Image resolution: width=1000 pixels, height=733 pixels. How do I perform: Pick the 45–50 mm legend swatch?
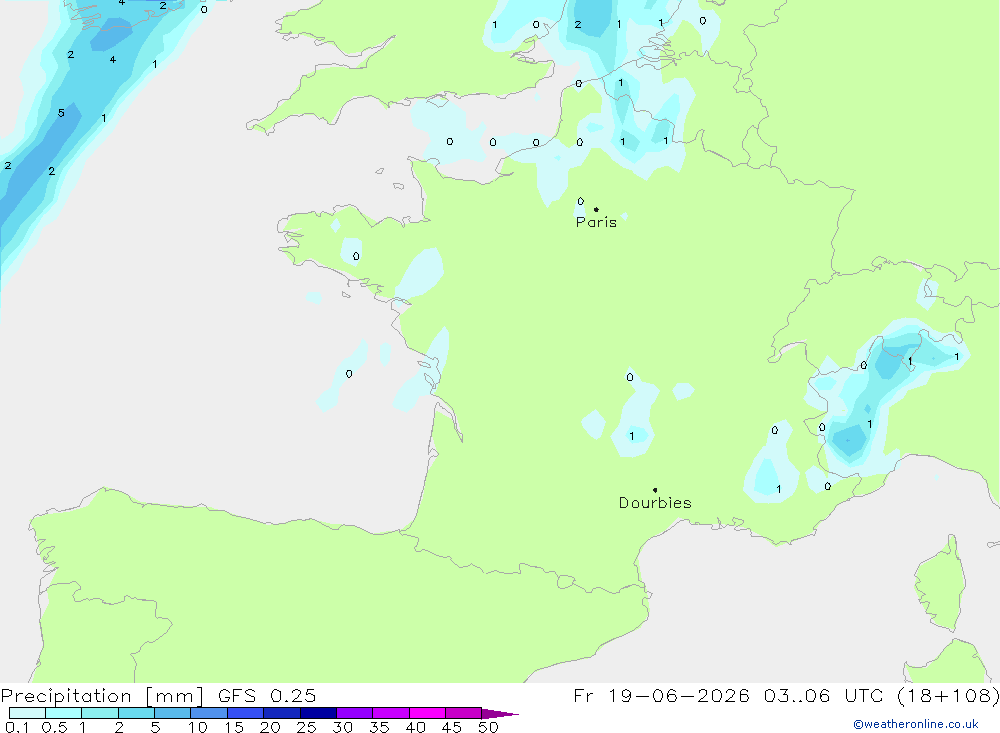(464, 713)
